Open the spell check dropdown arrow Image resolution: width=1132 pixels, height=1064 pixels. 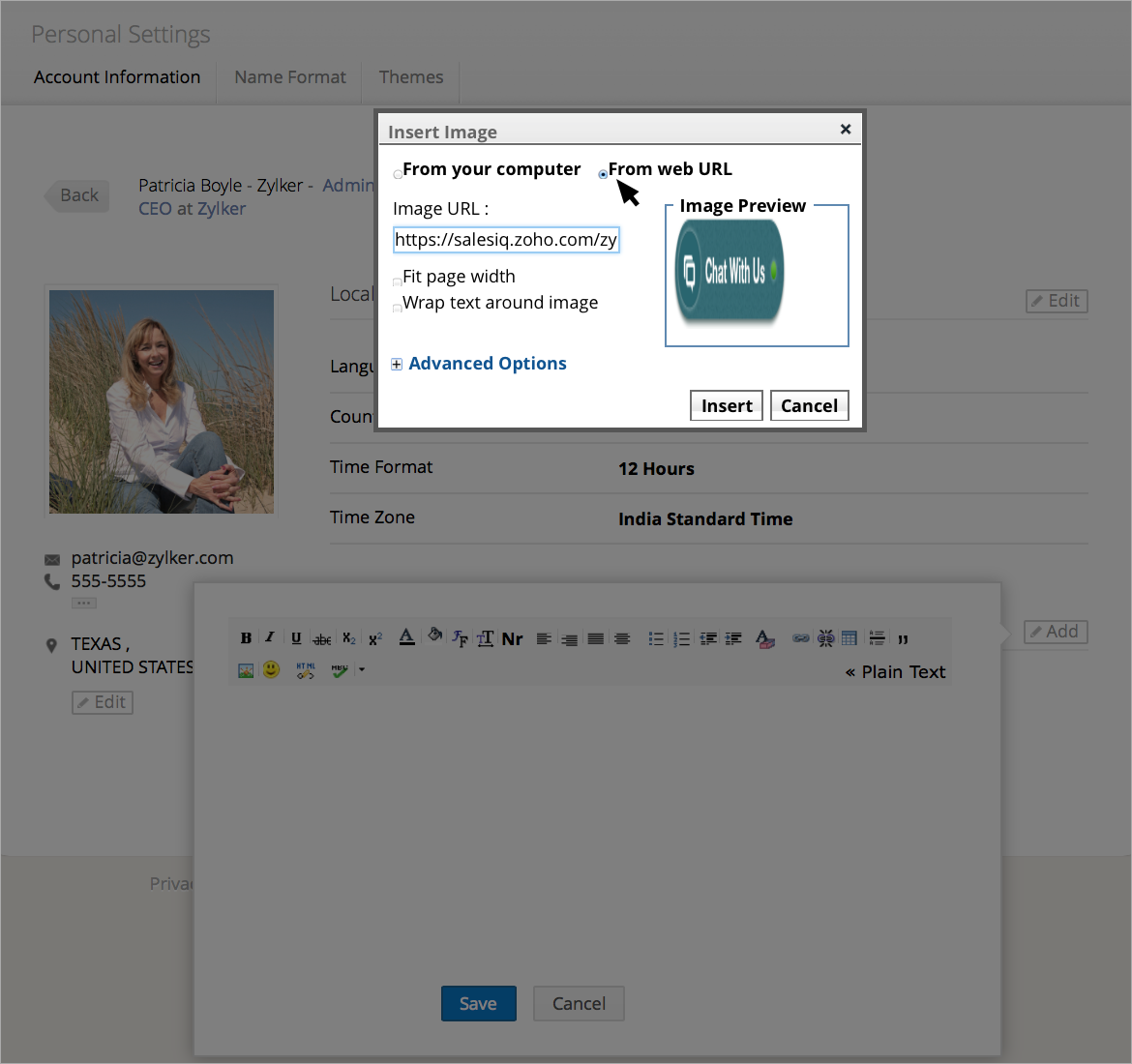[x=362, y=669]
